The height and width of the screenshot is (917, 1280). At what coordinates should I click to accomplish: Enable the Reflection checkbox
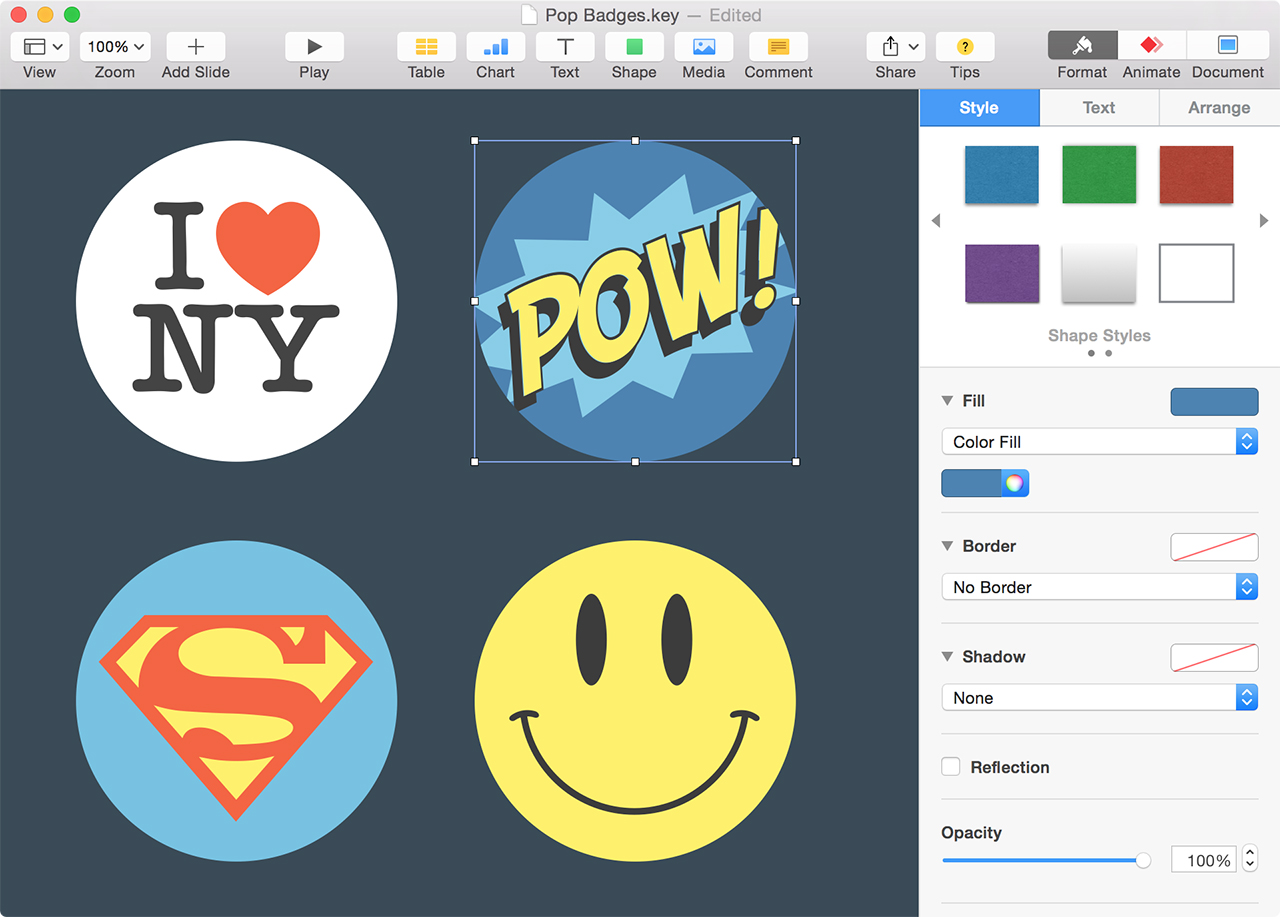coord(951,767)
